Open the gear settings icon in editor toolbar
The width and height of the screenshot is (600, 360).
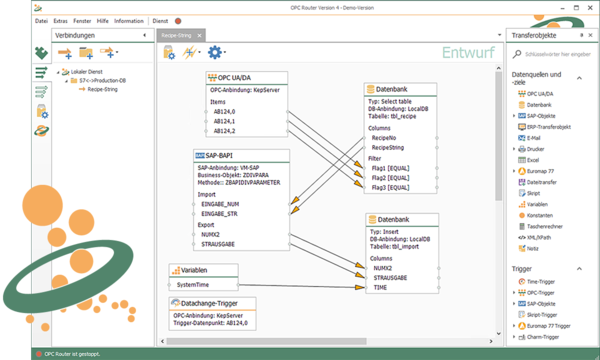coord(215,52)
